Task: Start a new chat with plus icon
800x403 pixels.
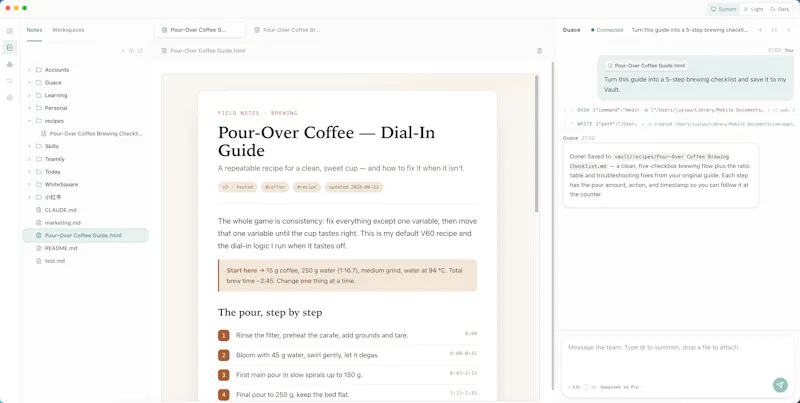Action: 760,30
